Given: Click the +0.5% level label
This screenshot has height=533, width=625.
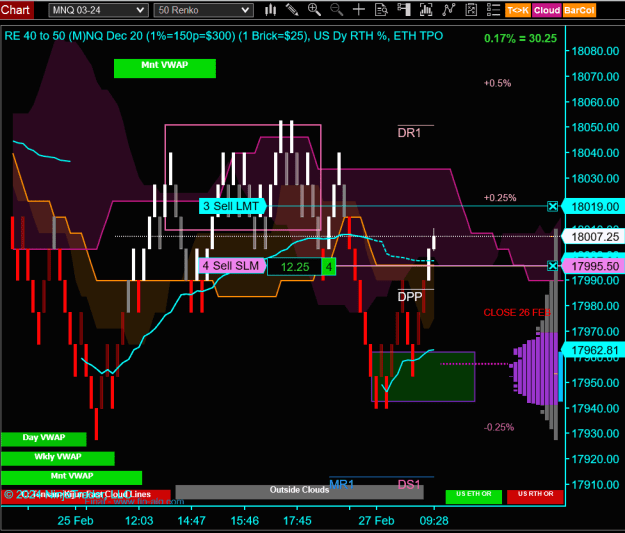Looking at the screenshot, I should (x=497, y=83).
